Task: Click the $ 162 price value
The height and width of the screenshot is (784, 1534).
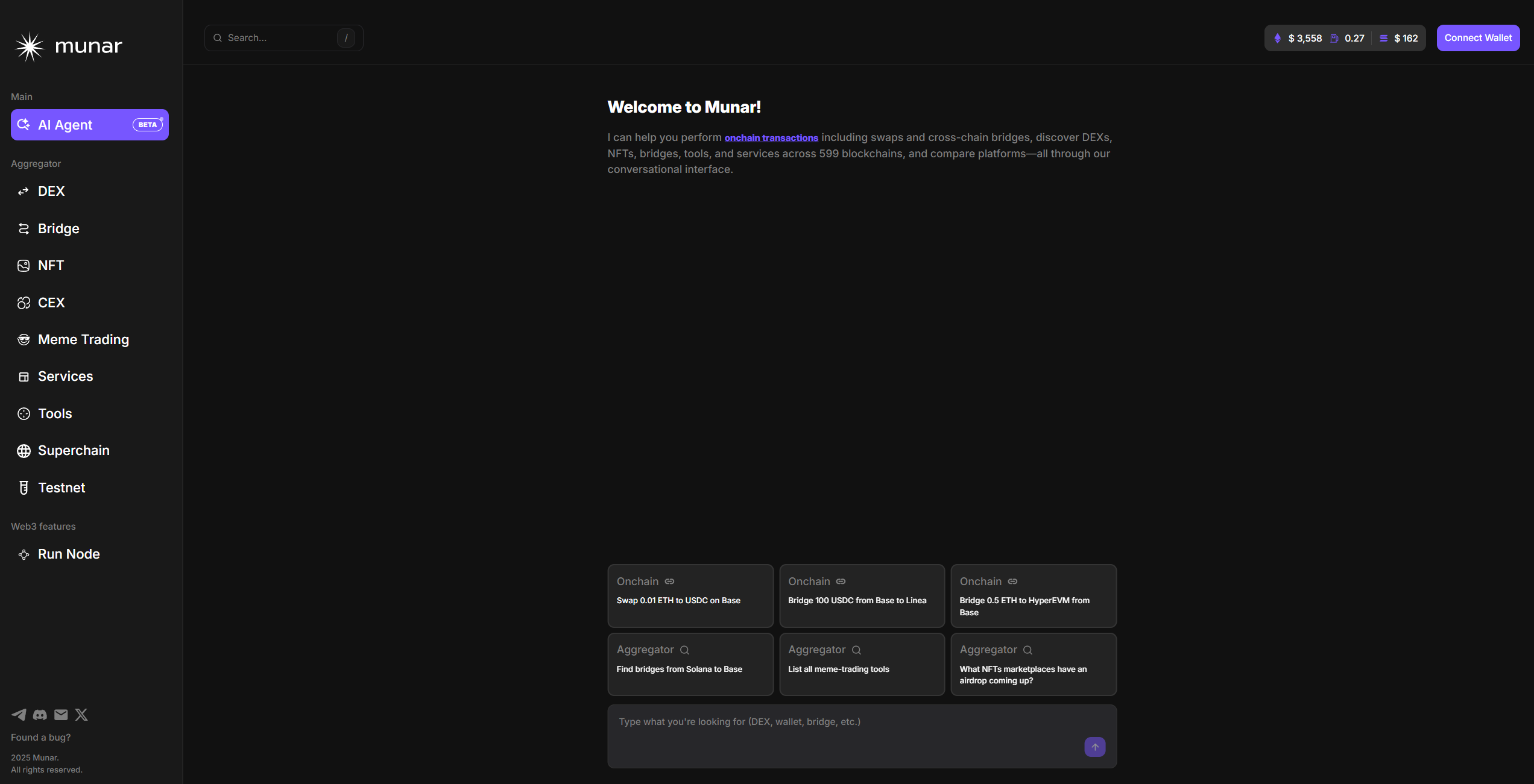Action: (1406, 38)
